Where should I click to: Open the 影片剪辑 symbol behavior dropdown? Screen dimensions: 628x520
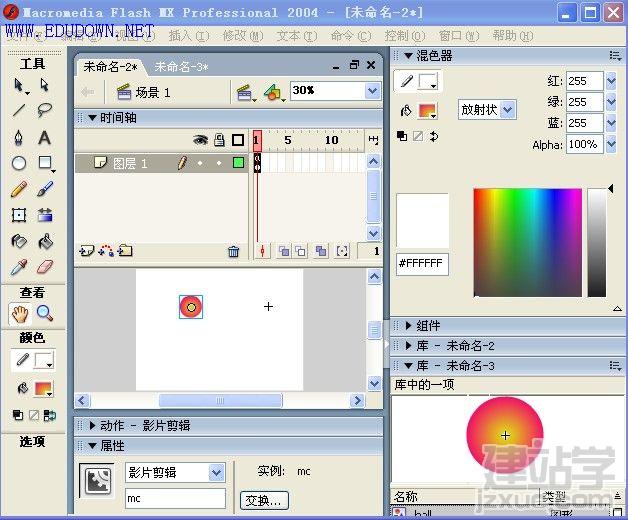click(x=216, y=473)
